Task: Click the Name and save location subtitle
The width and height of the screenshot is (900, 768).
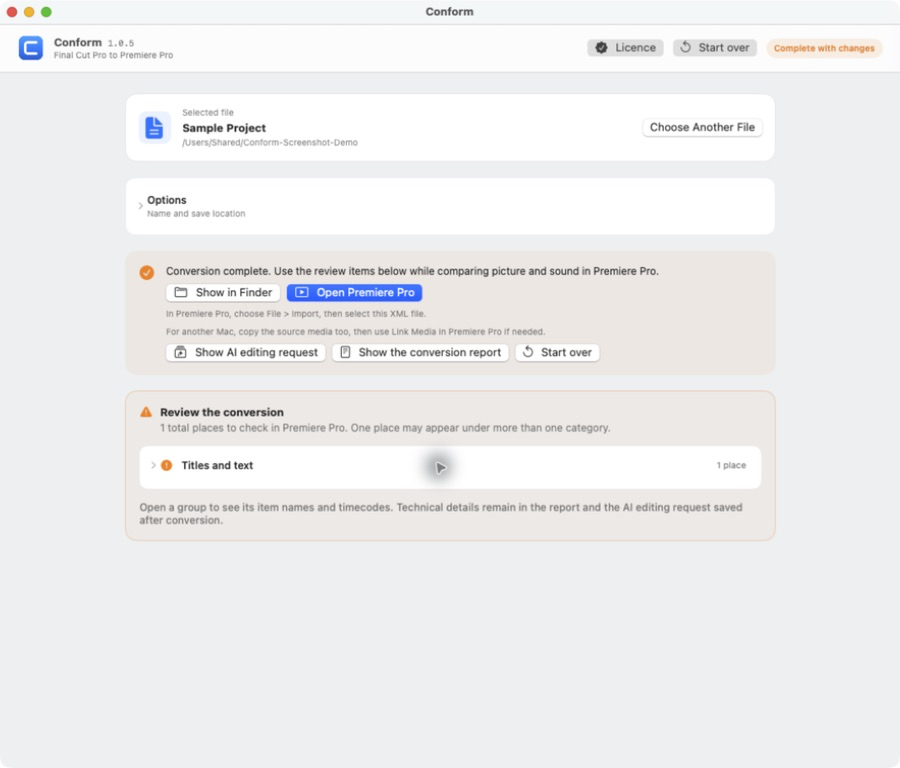Action: (x=196, y=214)
